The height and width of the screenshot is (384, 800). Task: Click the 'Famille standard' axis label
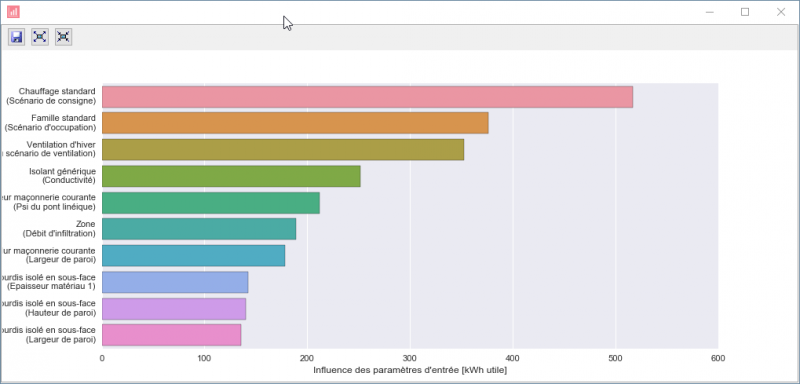(x=63, y=118)
